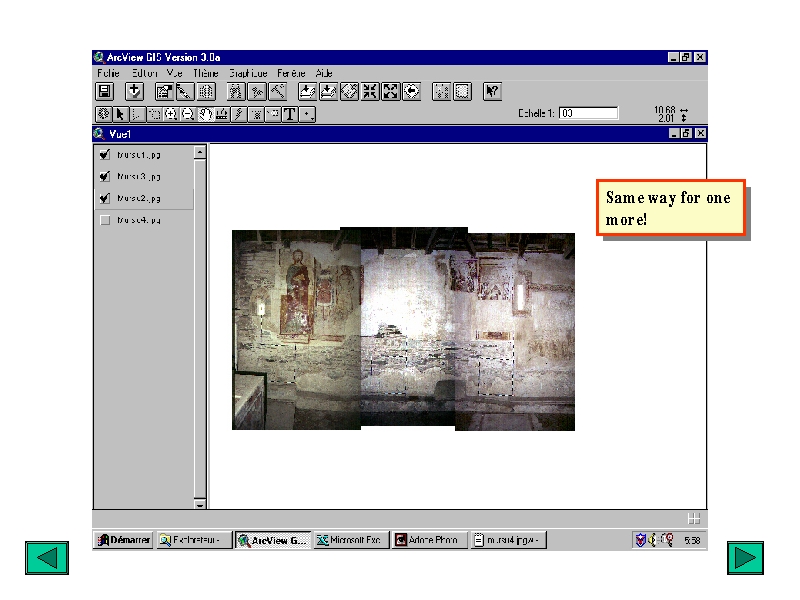
Task: Click the legend scrollbar down arrow
Action: [200, 504]
